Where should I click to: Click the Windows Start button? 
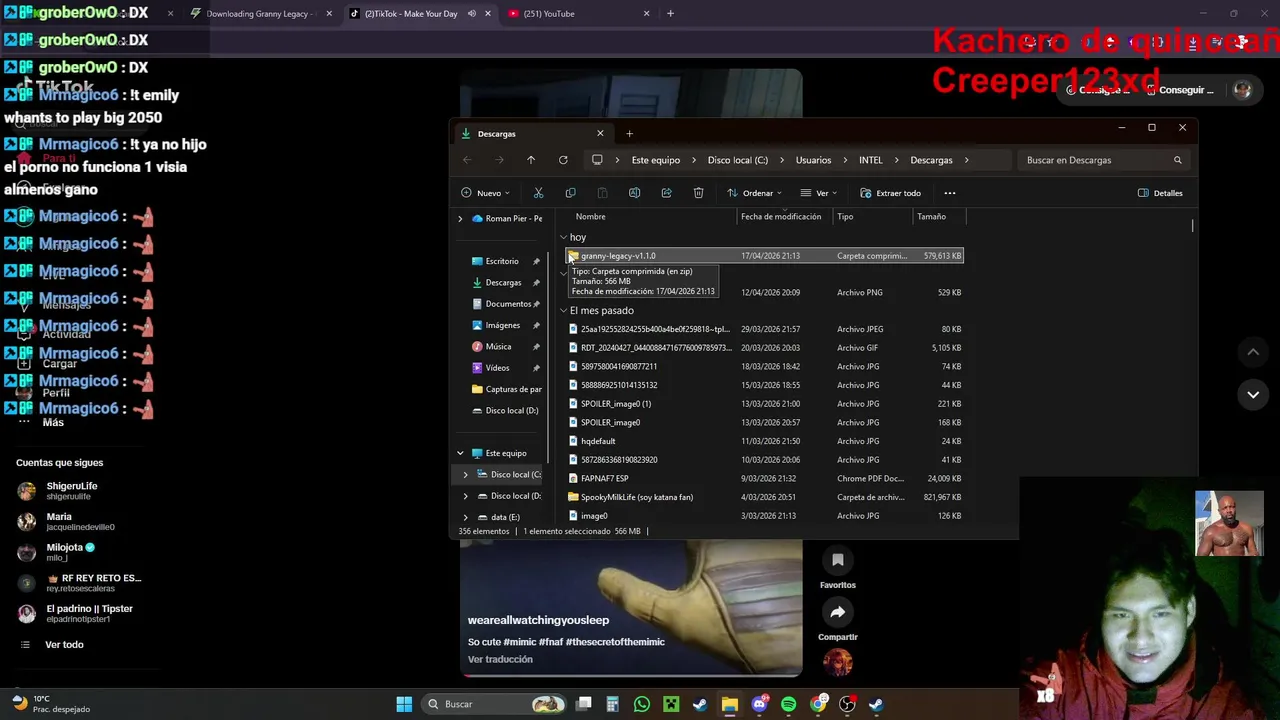pyautogui.click(x=404, y=704)
